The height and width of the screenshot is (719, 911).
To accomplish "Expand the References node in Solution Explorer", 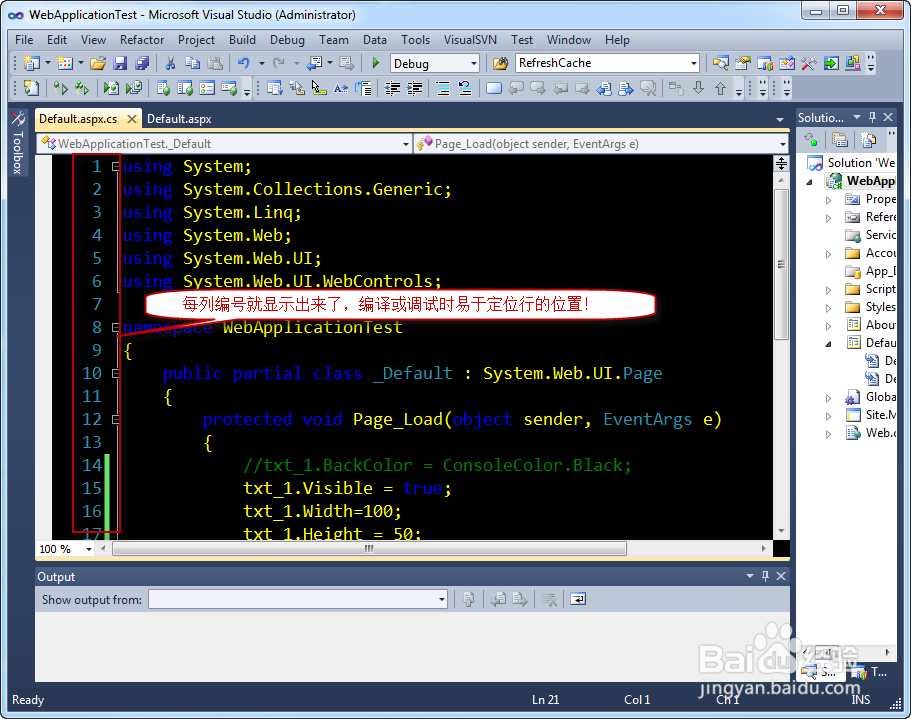I will click(x=828, y=218).
